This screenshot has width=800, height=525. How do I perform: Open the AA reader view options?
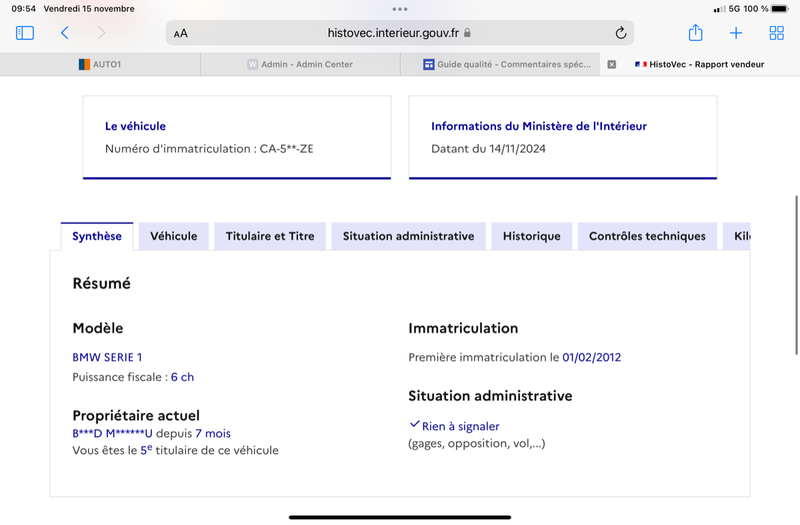click(x=181, y=34)
